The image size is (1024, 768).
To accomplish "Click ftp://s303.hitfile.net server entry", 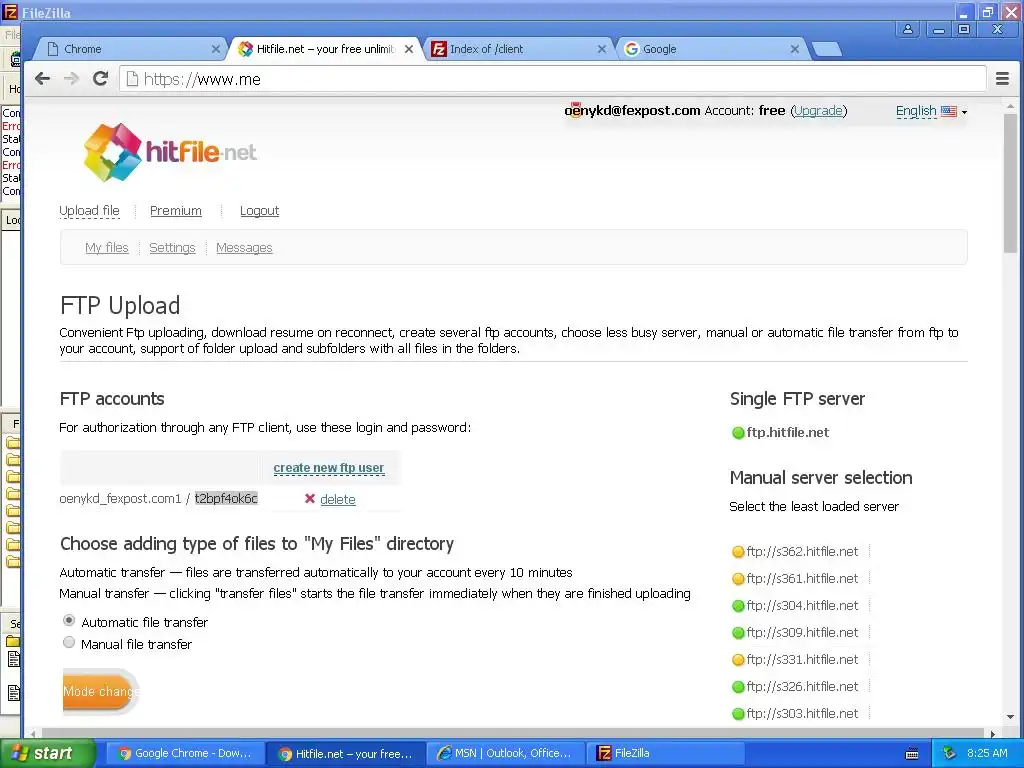I will coord(802,714).
